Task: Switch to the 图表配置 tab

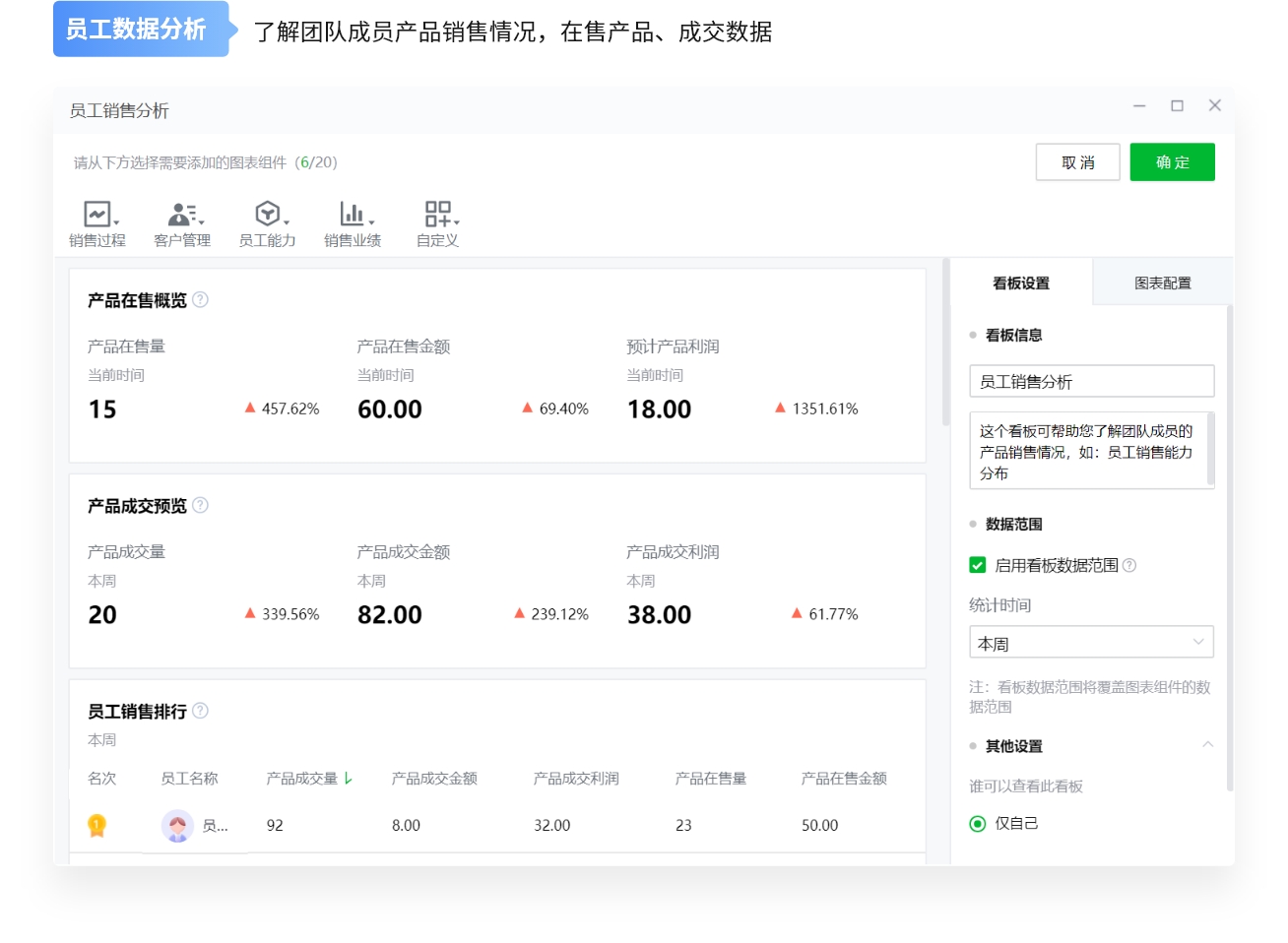Action: click(x=1163, y=282)
